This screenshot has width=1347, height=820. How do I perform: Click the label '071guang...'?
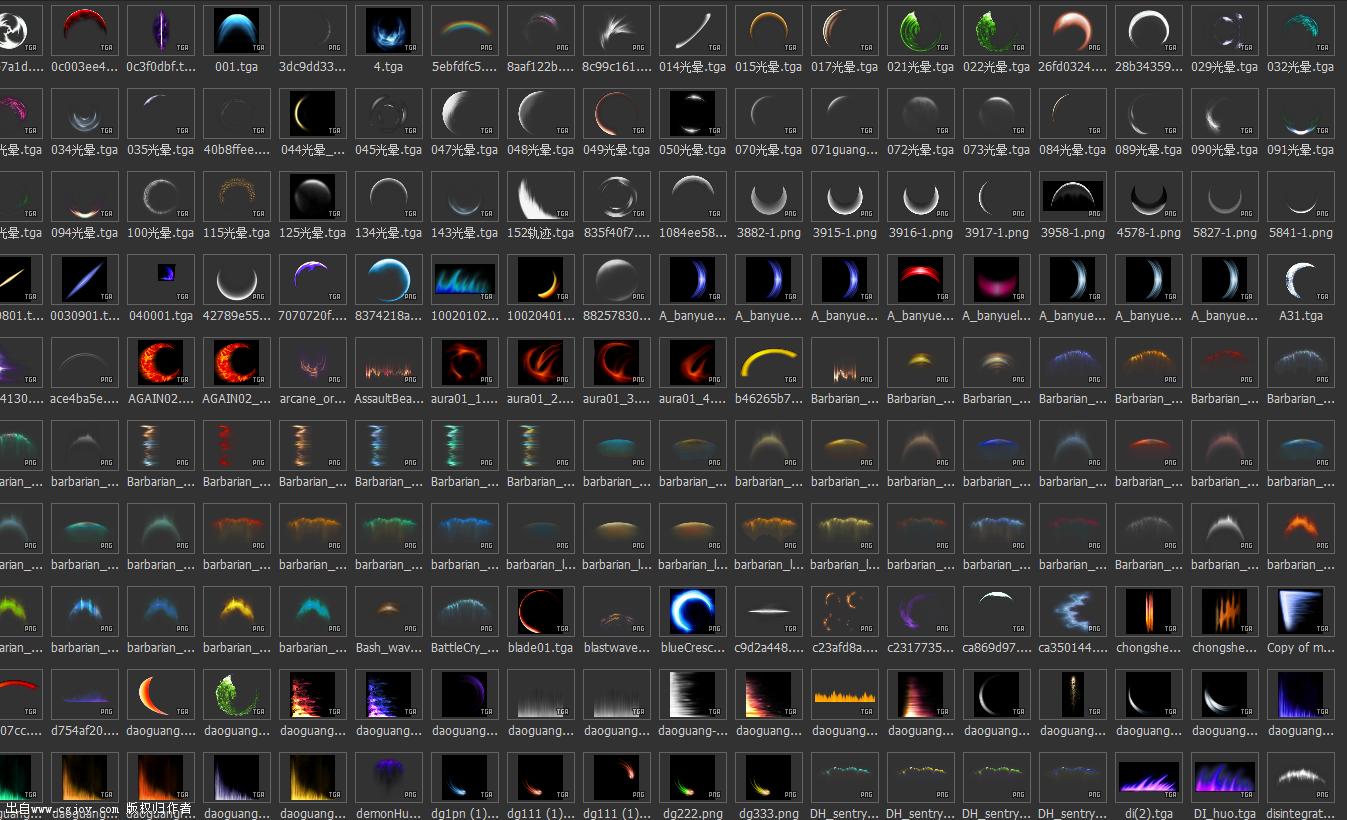(x=845, y=150)
